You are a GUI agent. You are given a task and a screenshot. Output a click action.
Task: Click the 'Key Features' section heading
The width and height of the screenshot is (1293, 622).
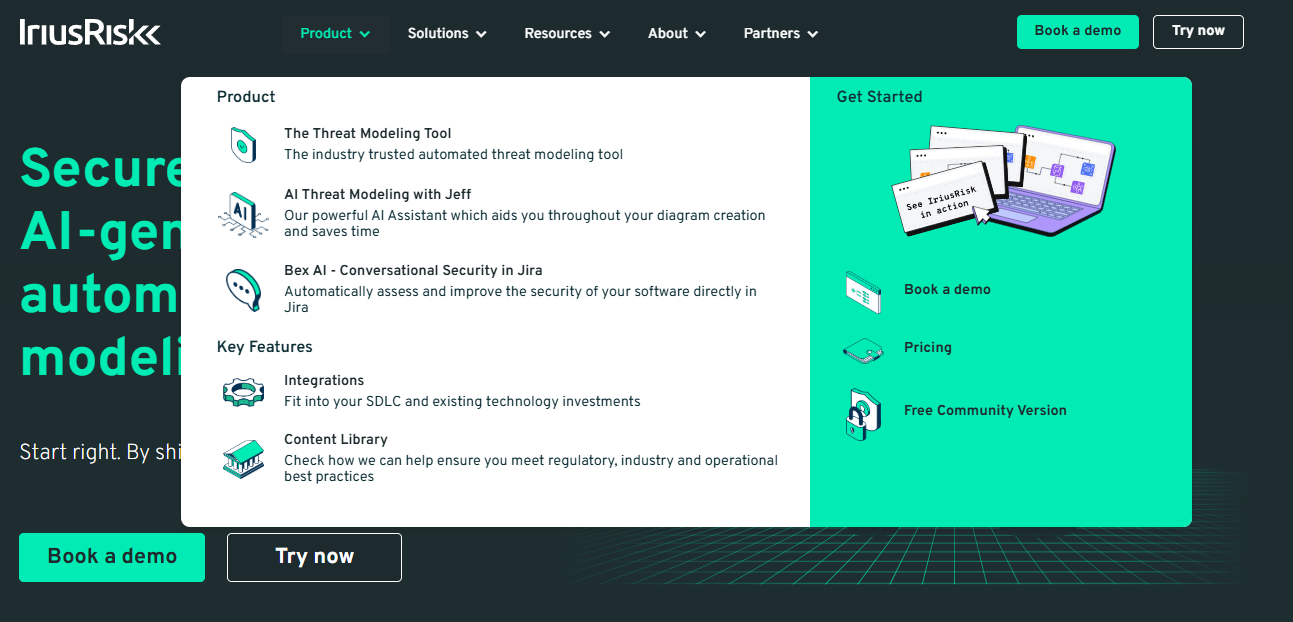[265, 347]
